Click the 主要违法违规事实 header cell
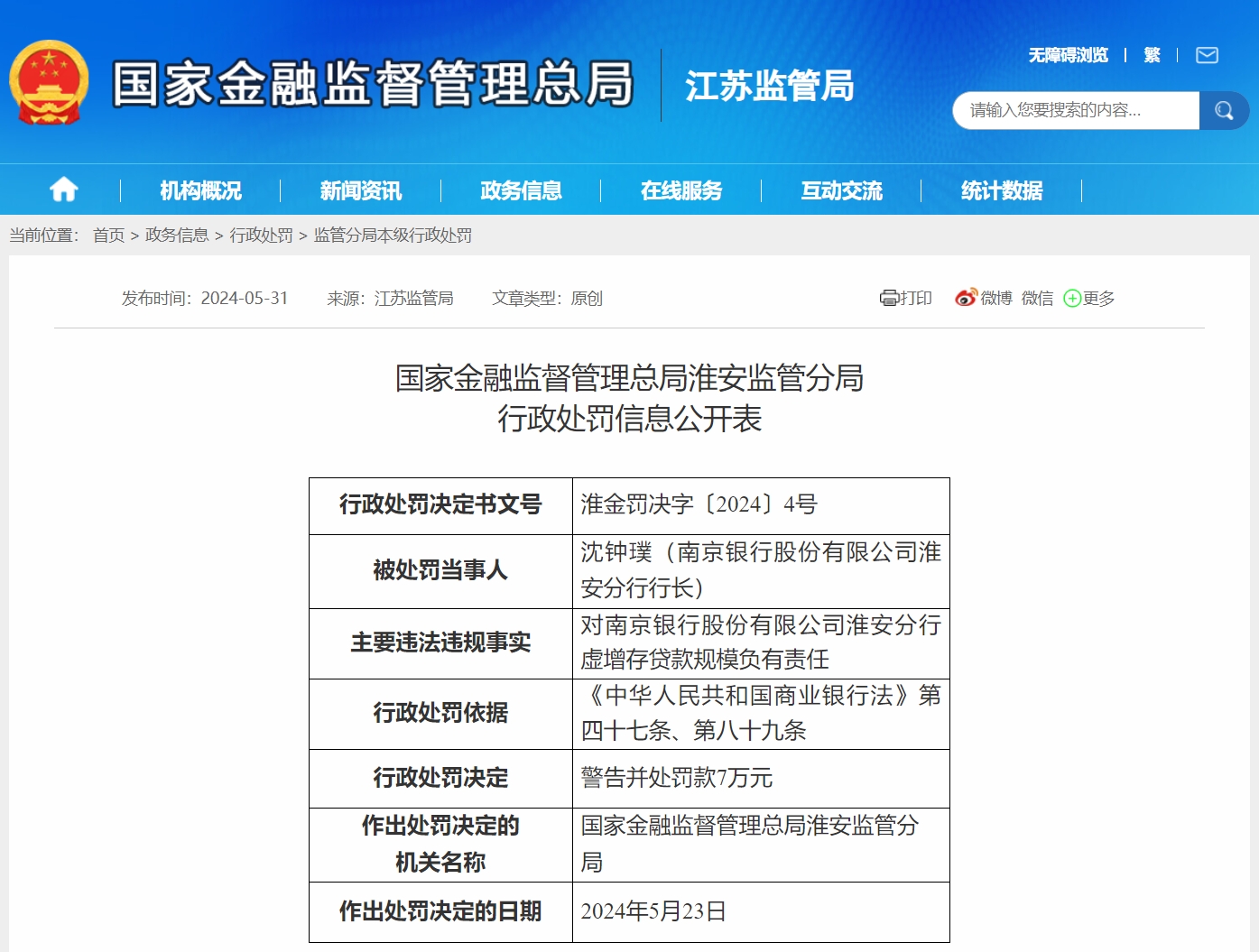The image size is (1259, 952). pos(440,643)
